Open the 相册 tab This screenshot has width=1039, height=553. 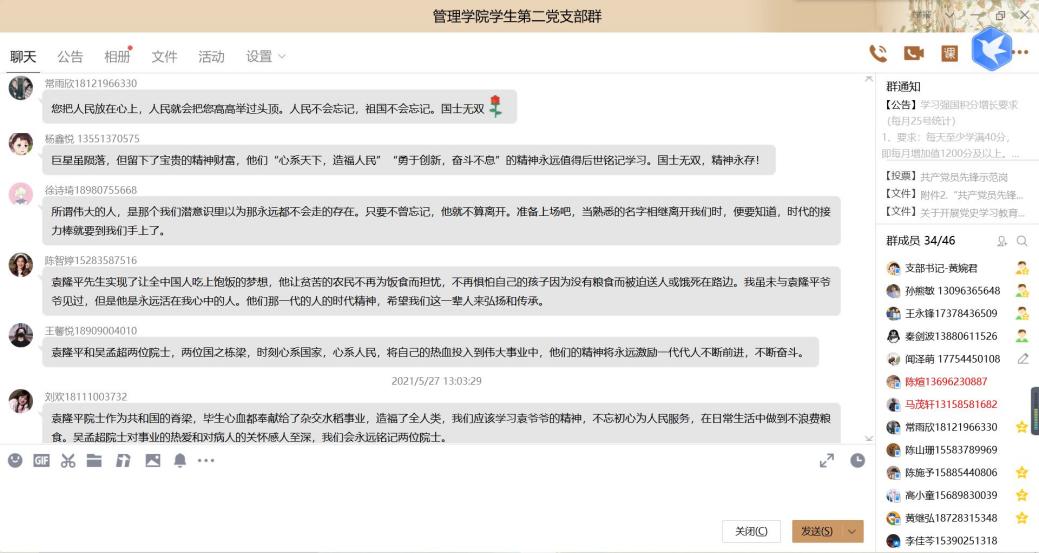[117, 57]
